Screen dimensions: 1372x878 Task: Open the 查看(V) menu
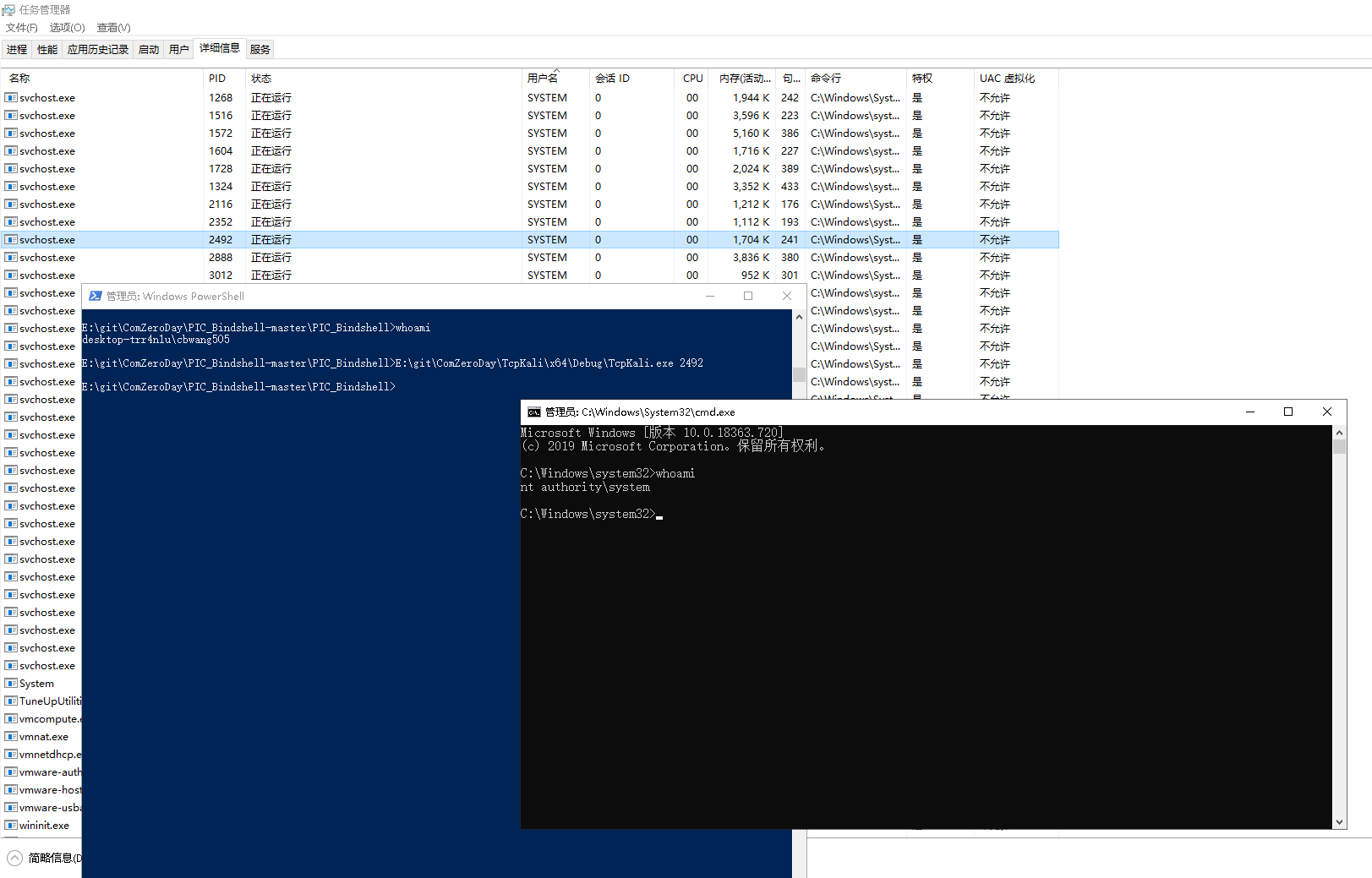[x=114, y=28]
